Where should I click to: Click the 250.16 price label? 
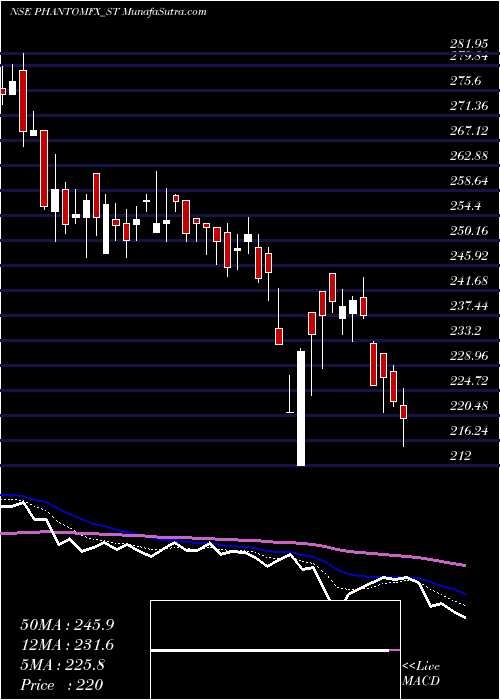(468, 231)
